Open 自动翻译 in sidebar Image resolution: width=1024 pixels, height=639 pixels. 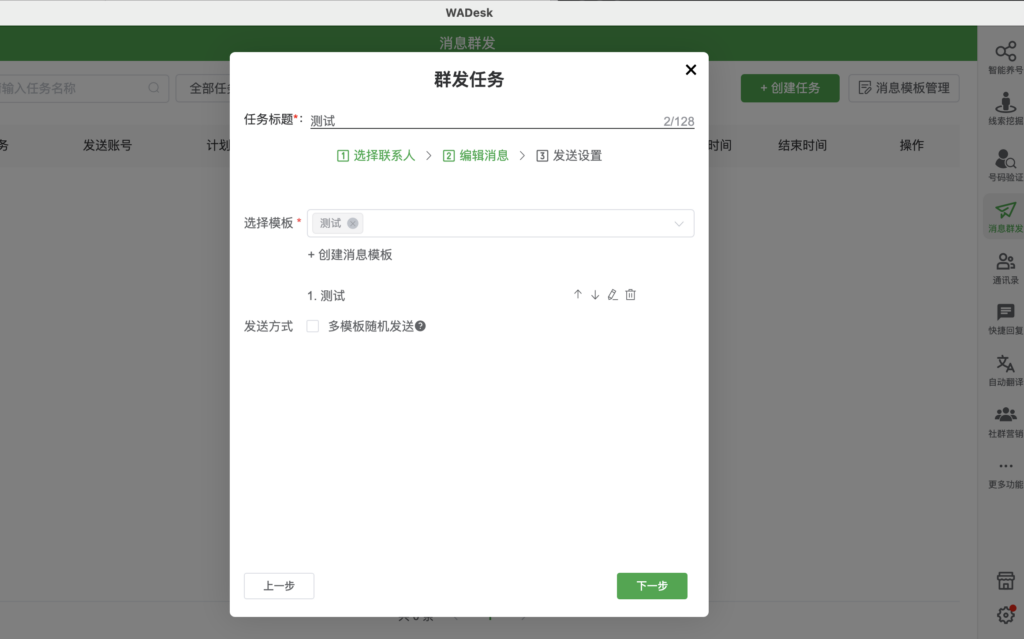[x=1005, y=370]
